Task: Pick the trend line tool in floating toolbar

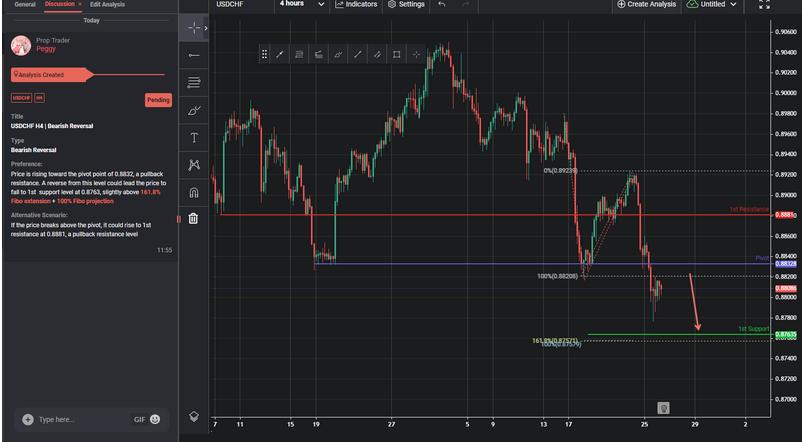Action: tap(280, 54)
